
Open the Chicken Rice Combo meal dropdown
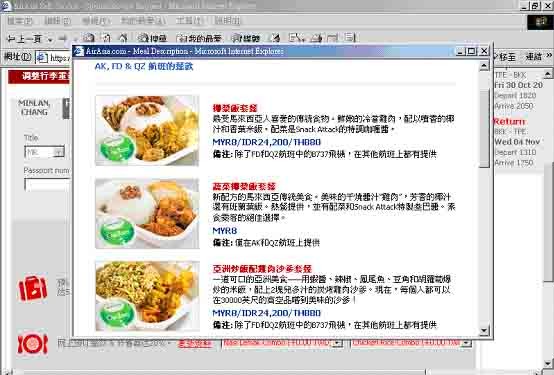click(411, 343)
